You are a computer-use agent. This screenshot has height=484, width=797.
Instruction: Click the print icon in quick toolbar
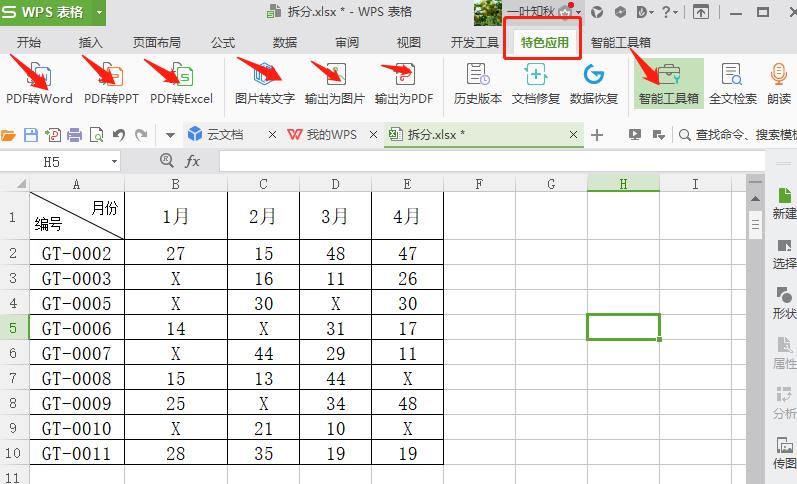[x=74, y=135]
